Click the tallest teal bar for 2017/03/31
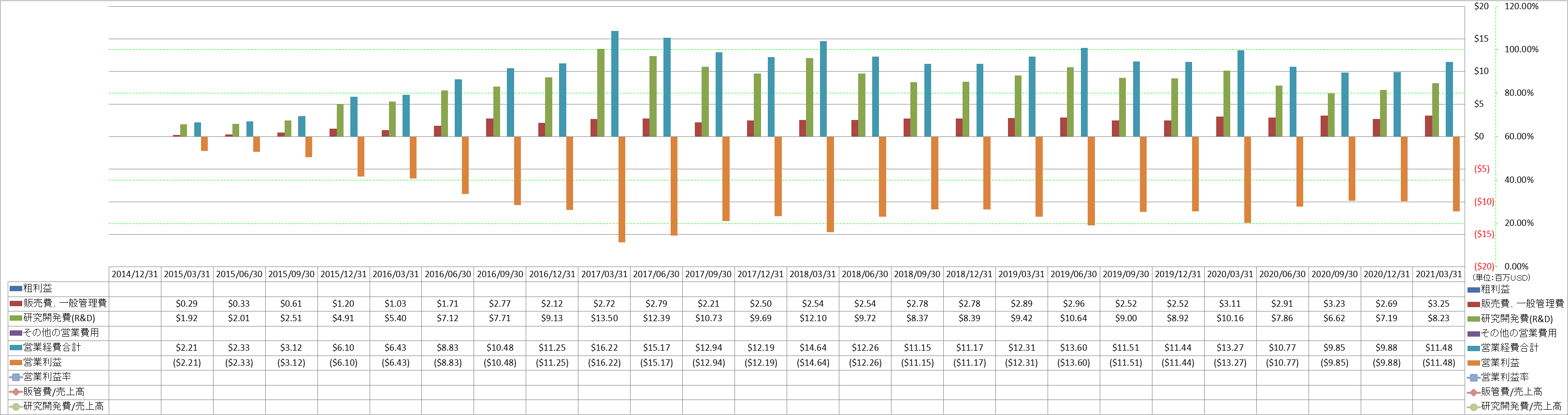Screen dimensions: 1568x415 pos(615,84)
